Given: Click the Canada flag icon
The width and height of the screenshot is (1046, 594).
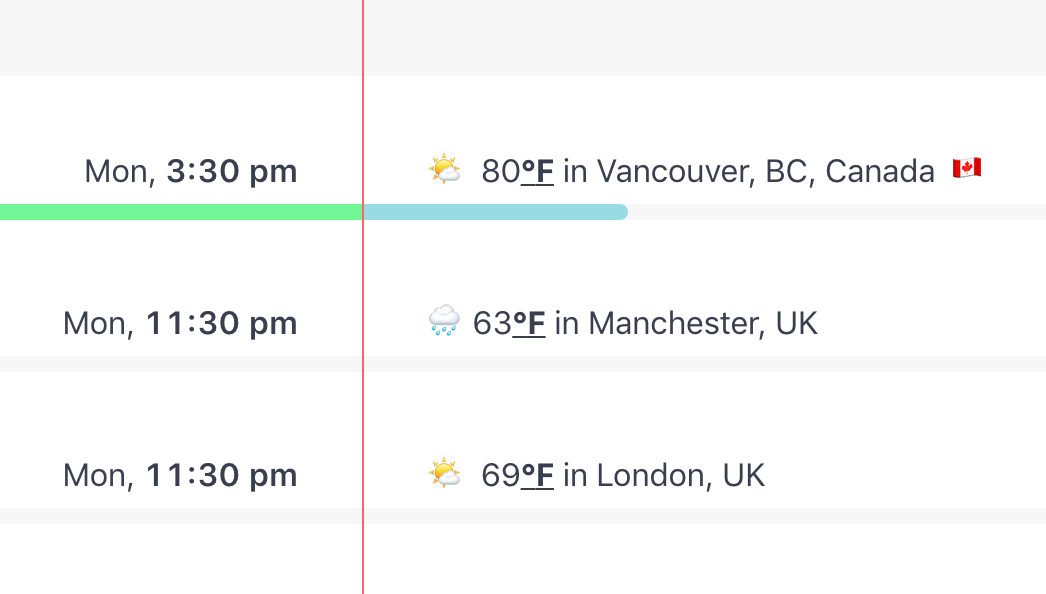Looking at the screenshot, I should tap(966, 169).
